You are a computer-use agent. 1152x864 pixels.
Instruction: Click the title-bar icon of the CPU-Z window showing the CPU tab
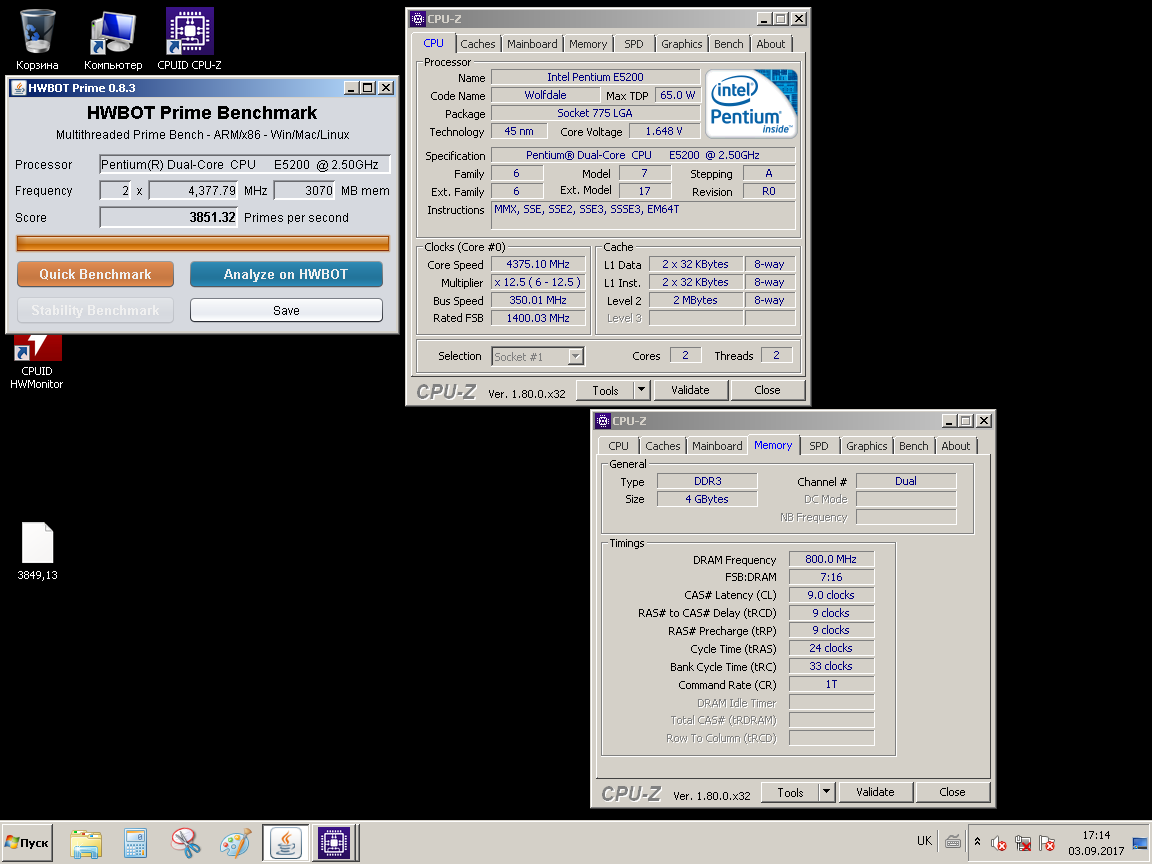[418, 19]
